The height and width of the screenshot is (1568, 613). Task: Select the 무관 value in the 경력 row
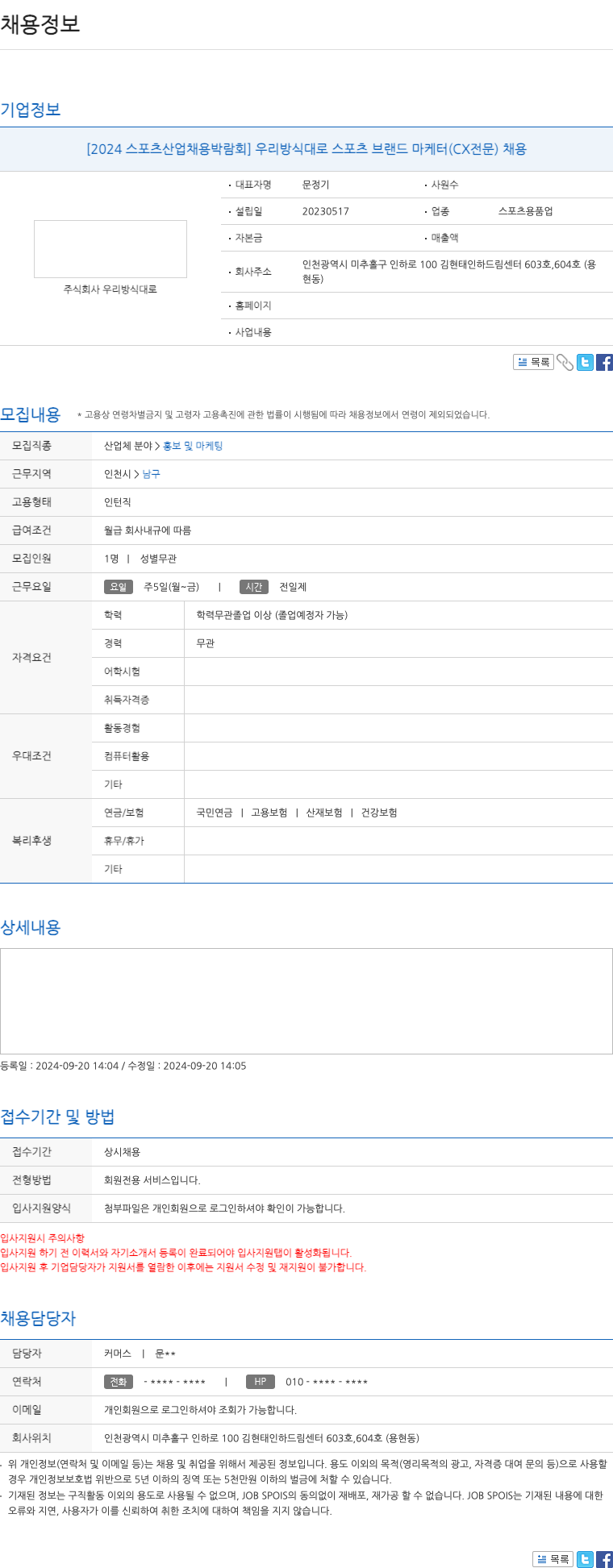pos(206,643)
